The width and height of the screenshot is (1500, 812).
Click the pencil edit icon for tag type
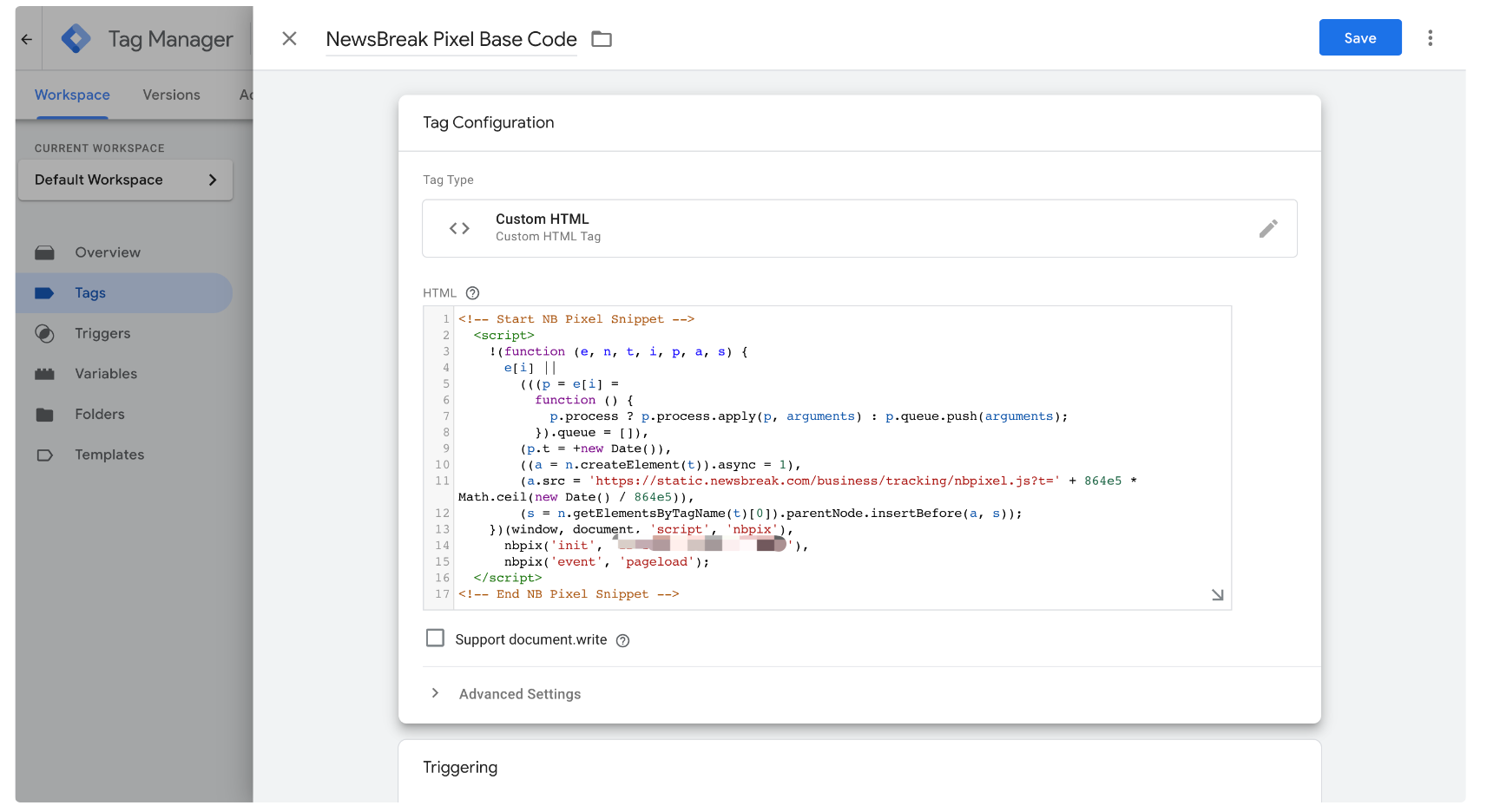pos(1268,228)
